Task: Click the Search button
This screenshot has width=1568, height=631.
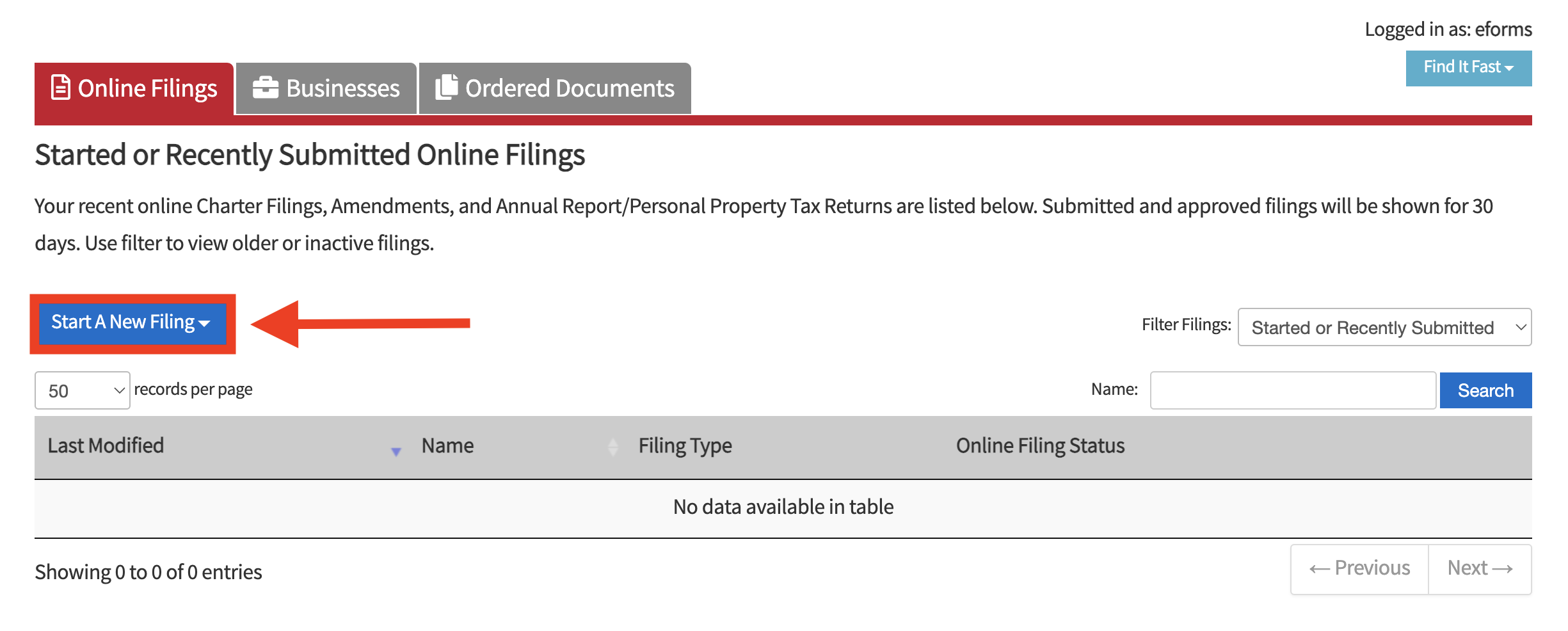Action: click(x=1485, y=390)
